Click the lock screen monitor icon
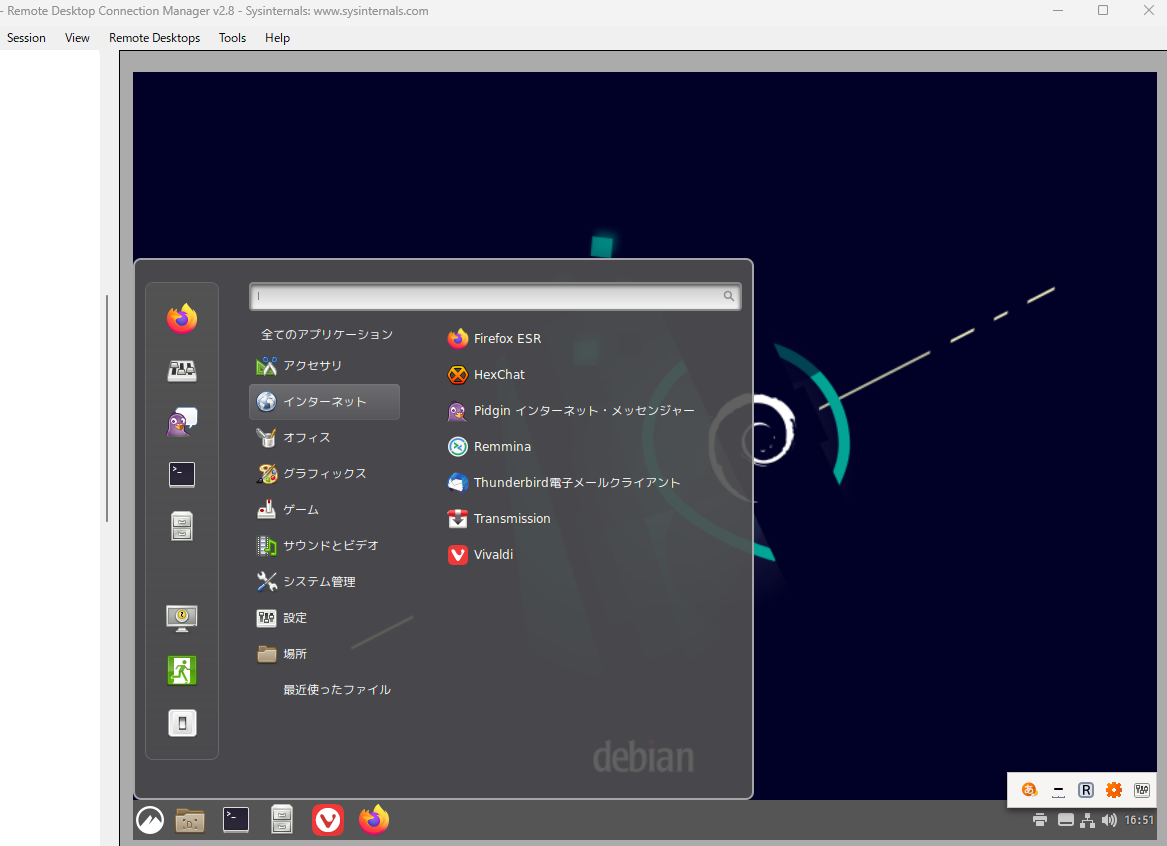Screen dimensions: 1167x846 click(x=182, y=618)
